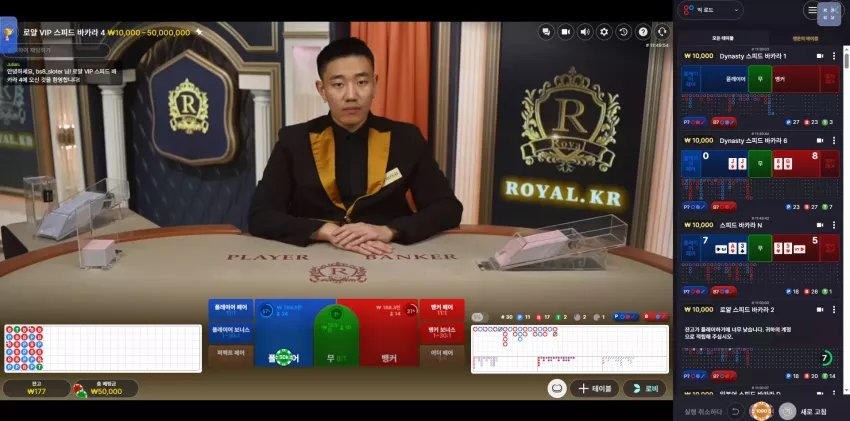Toggle B? prediction for Dynasty 스피드 바카라 6
Viewport: 850px width, 421px height.
(x=724, y=206)
